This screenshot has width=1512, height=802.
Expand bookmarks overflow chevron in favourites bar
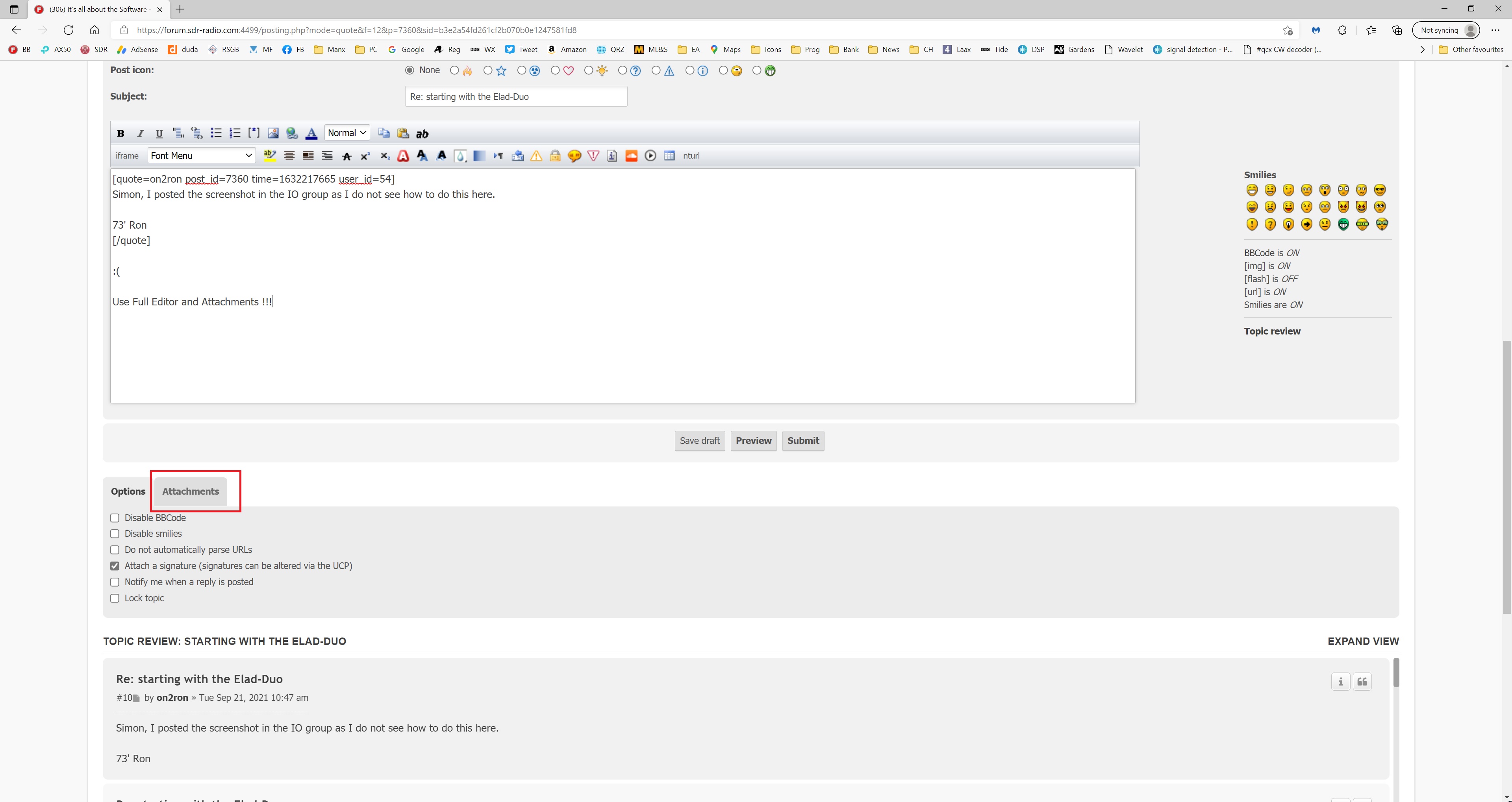(1422, 50)
